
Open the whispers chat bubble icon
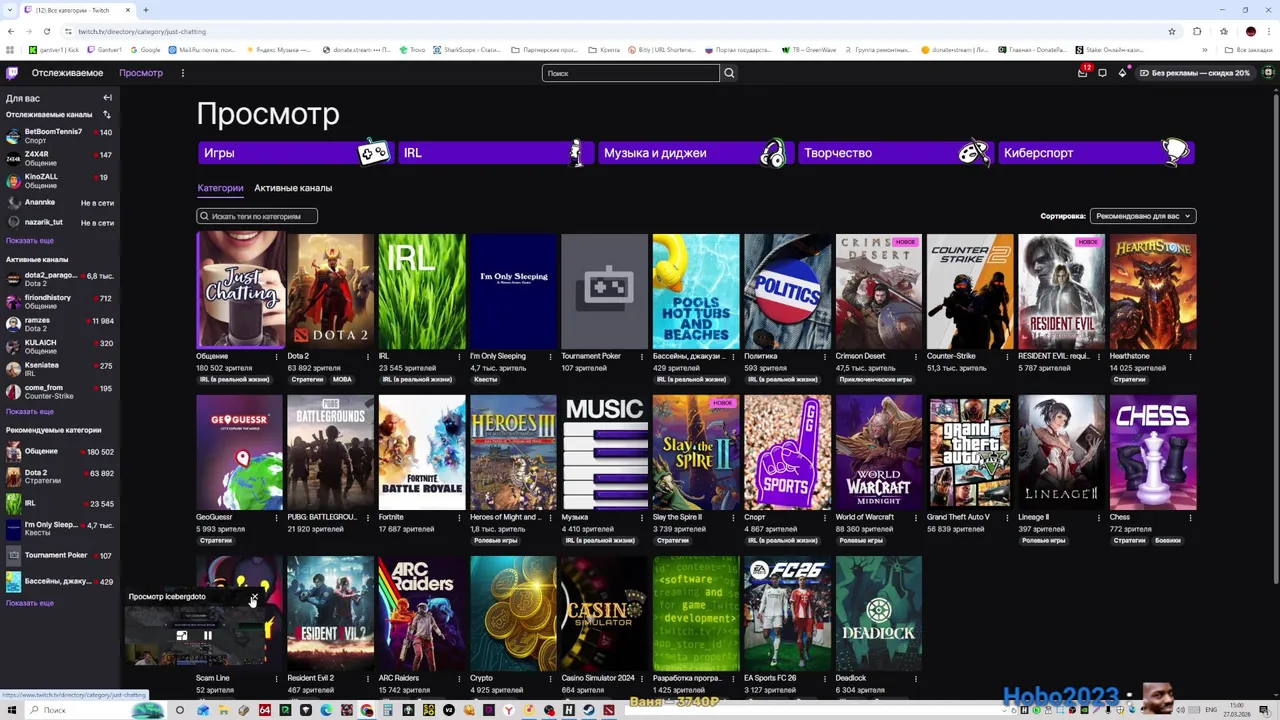pos(1102,73)
